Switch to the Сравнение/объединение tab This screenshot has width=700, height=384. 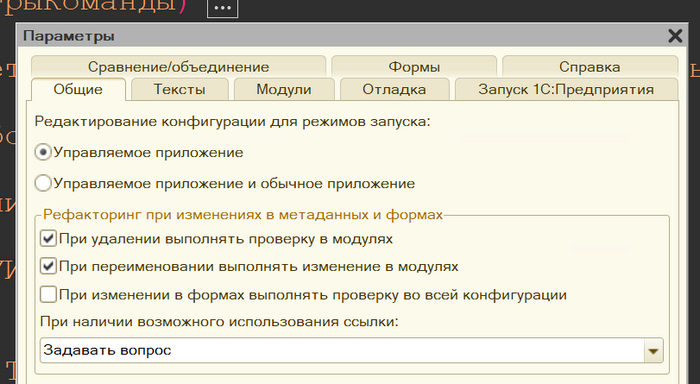click(179, 67)
